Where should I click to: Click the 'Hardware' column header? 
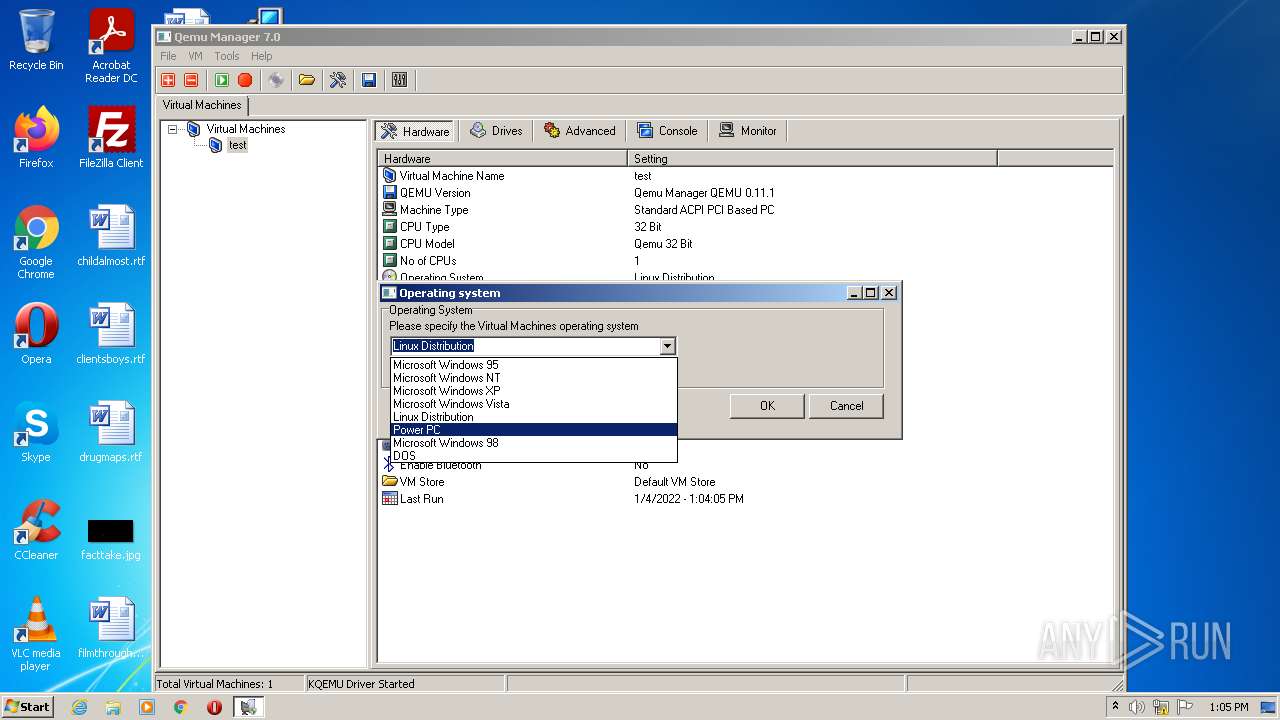click(x=502, y=158)
